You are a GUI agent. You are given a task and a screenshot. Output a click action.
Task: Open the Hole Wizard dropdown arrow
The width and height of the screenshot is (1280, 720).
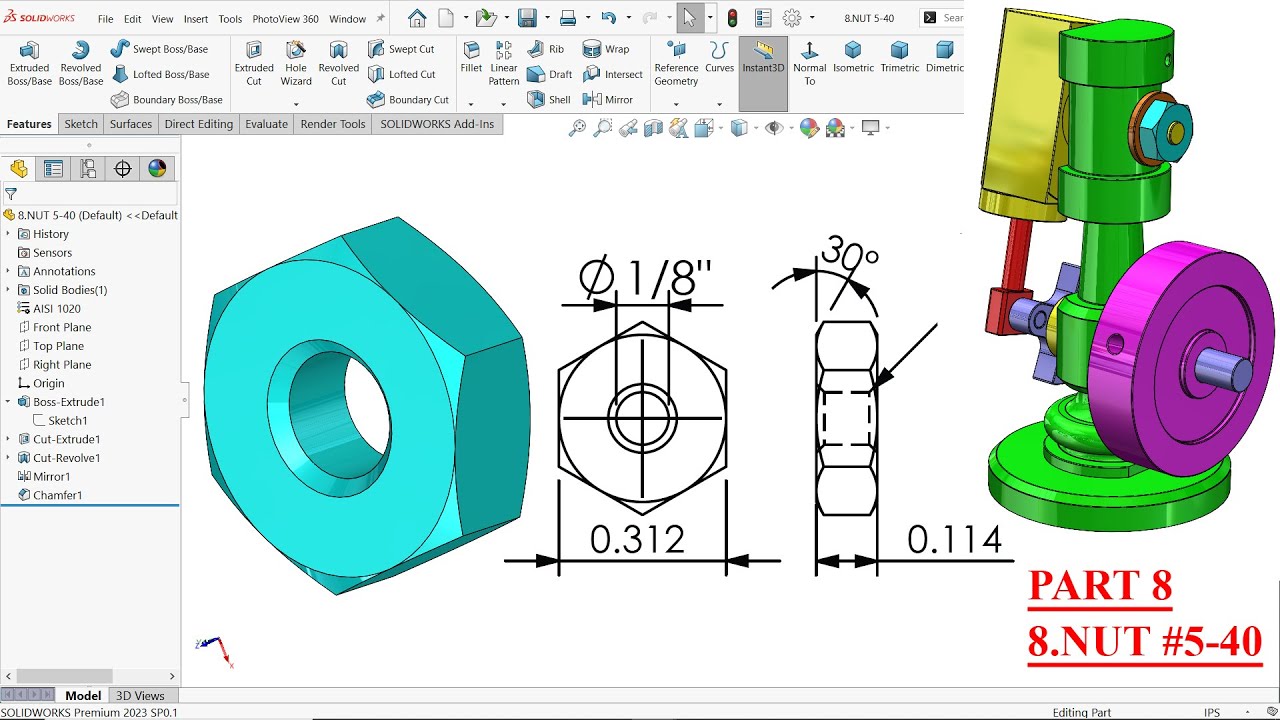(x=296, y=103)
